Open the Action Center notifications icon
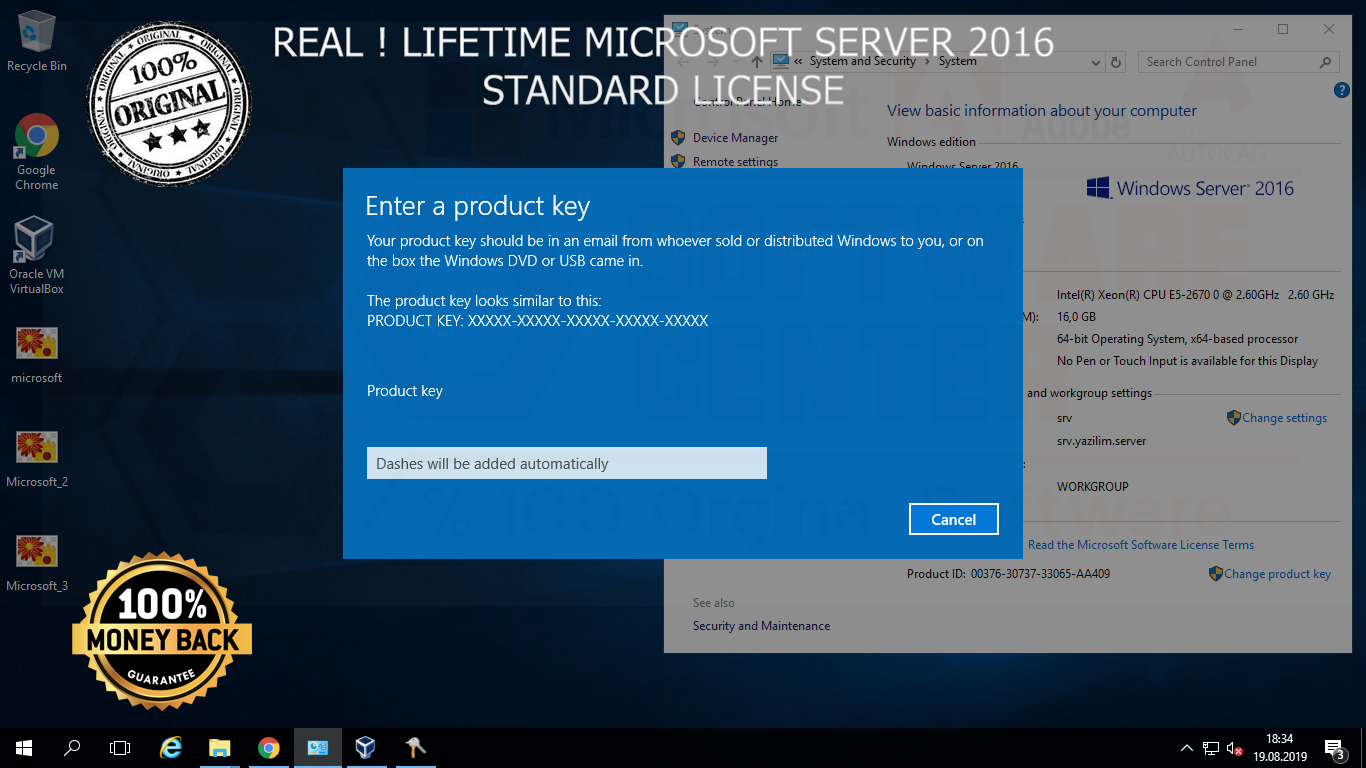 [1335, 748]
